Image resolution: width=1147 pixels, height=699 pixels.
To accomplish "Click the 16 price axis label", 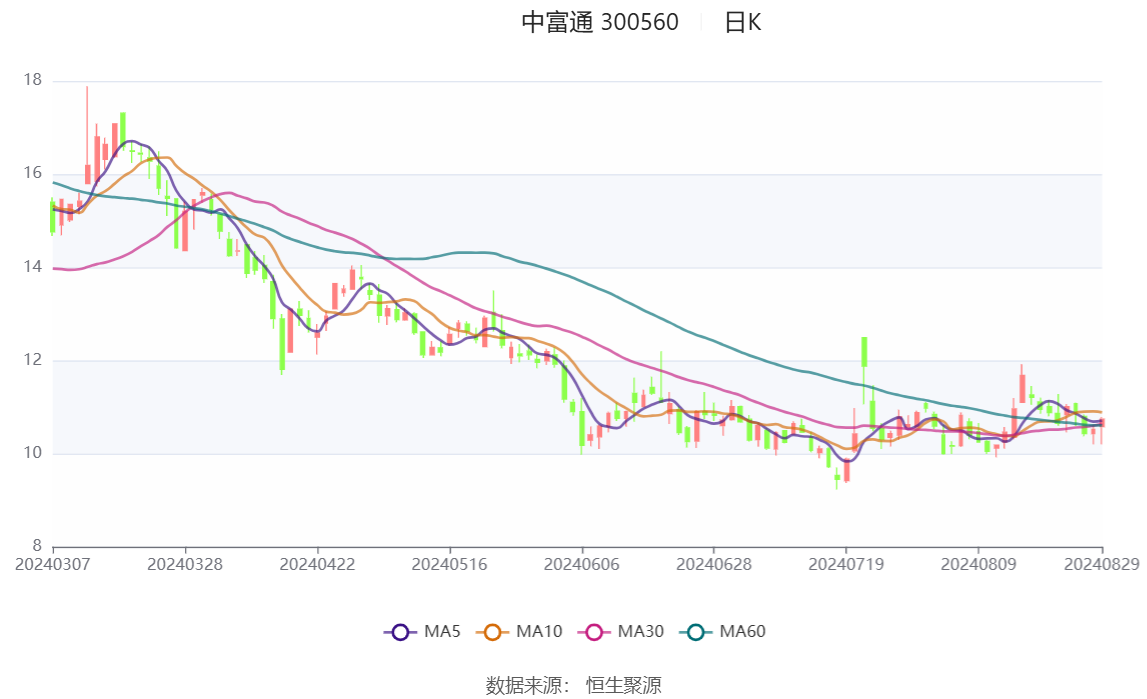I will pos(33,173).
